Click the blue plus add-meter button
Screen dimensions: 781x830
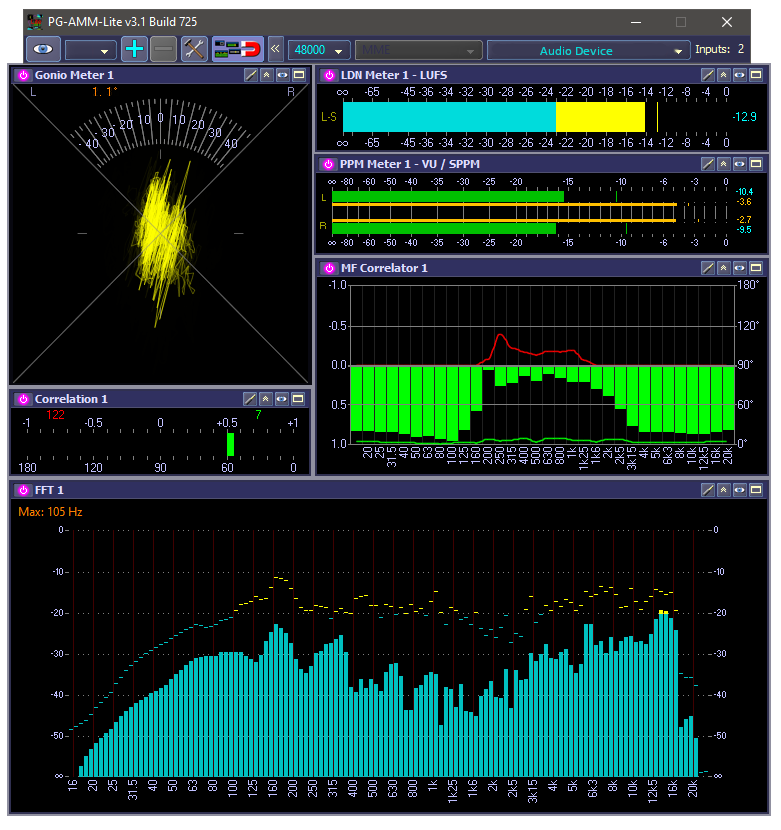[134, 49]
